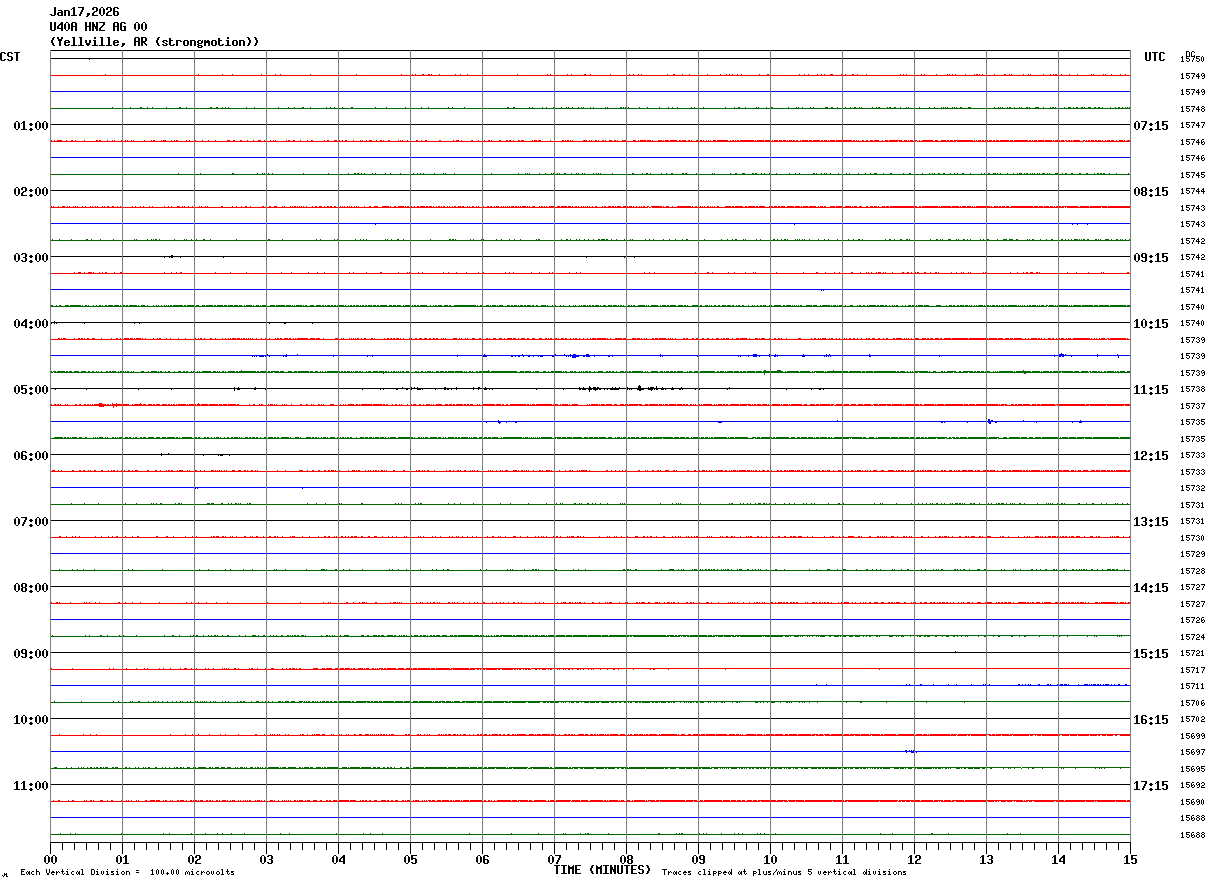Click the DC offset value "15730"

point(1192,538)
